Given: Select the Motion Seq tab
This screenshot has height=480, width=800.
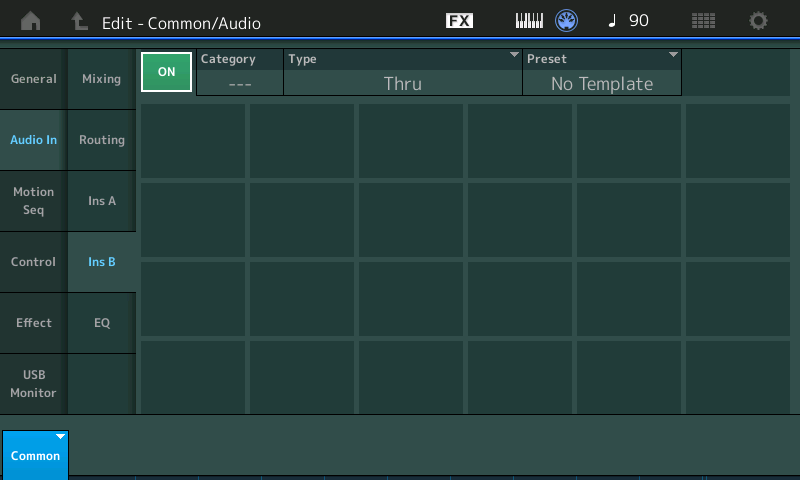Looking at the screenshot, I should pyautogui.click(x=33, y=201).
